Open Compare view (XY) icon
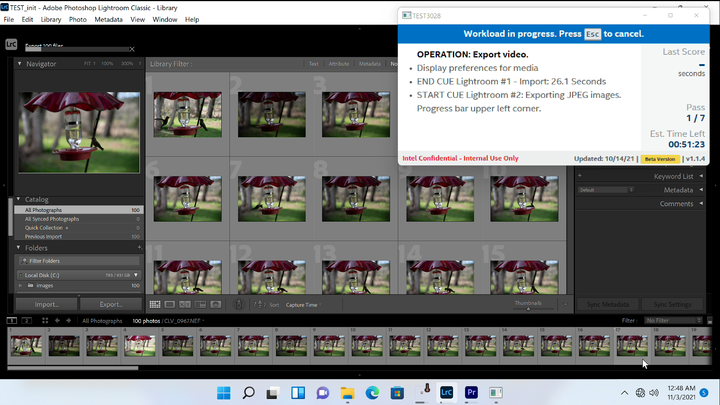Screen dimensions: 720x405 (x=185, y=304)
